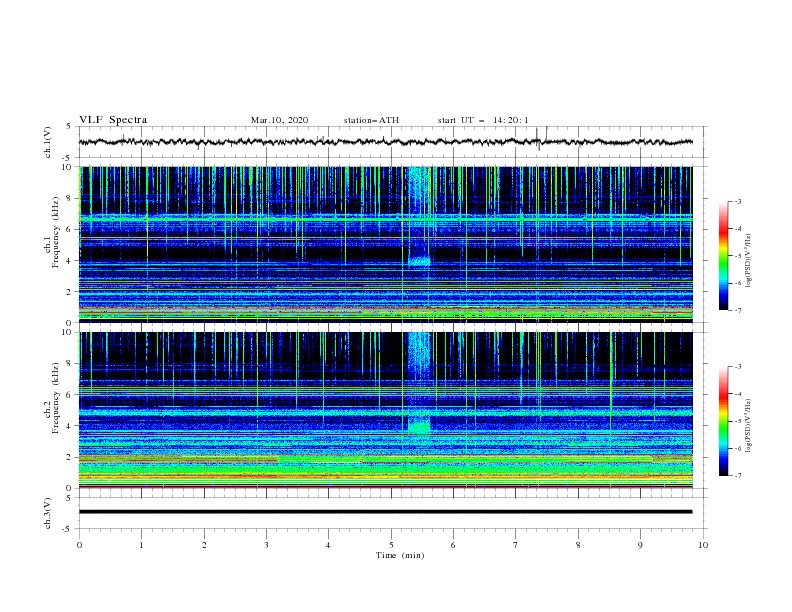Click the 'station=ATH' label
This screenshot has width=792, height=612.
click(x=371, y=120)
